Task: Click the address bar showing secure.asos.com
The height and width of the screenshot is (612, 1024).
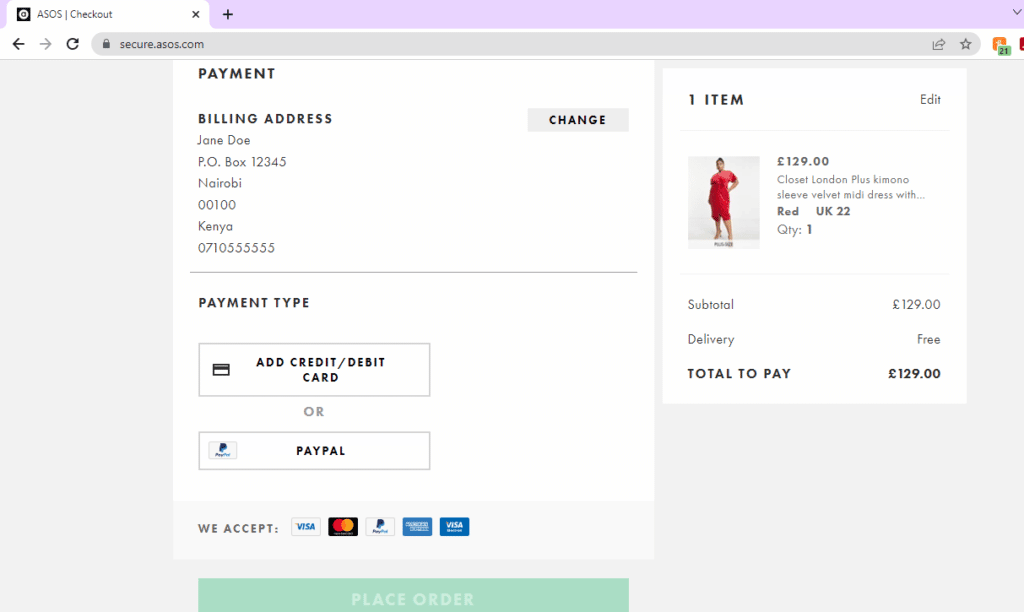Action: tap(500, 44)
